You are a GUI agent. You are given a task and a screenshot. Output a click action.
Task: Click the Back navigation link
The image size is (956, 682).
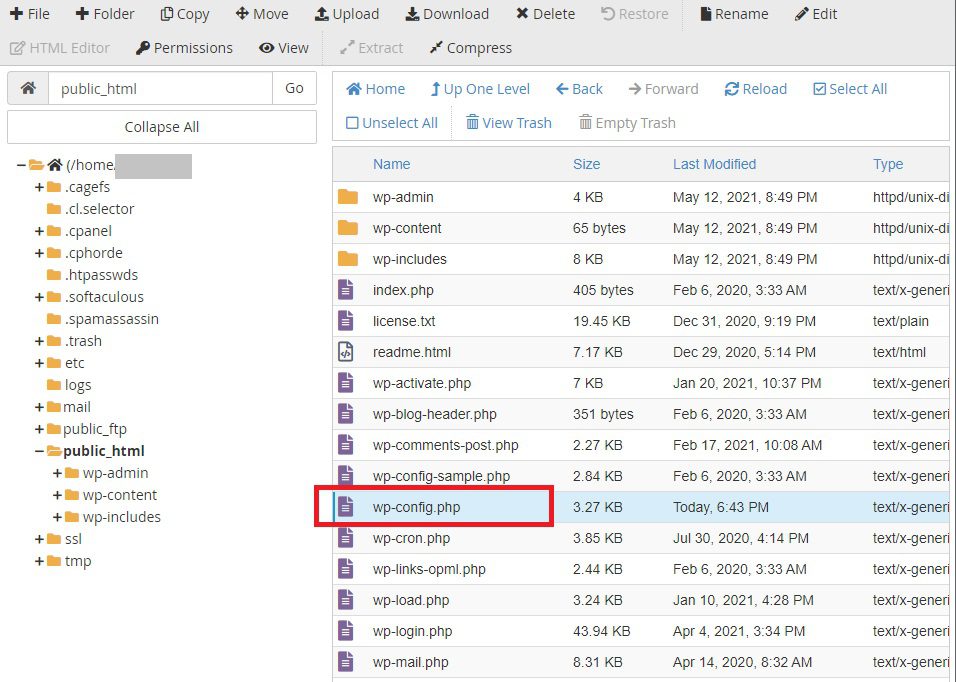(x=579, y=89)
